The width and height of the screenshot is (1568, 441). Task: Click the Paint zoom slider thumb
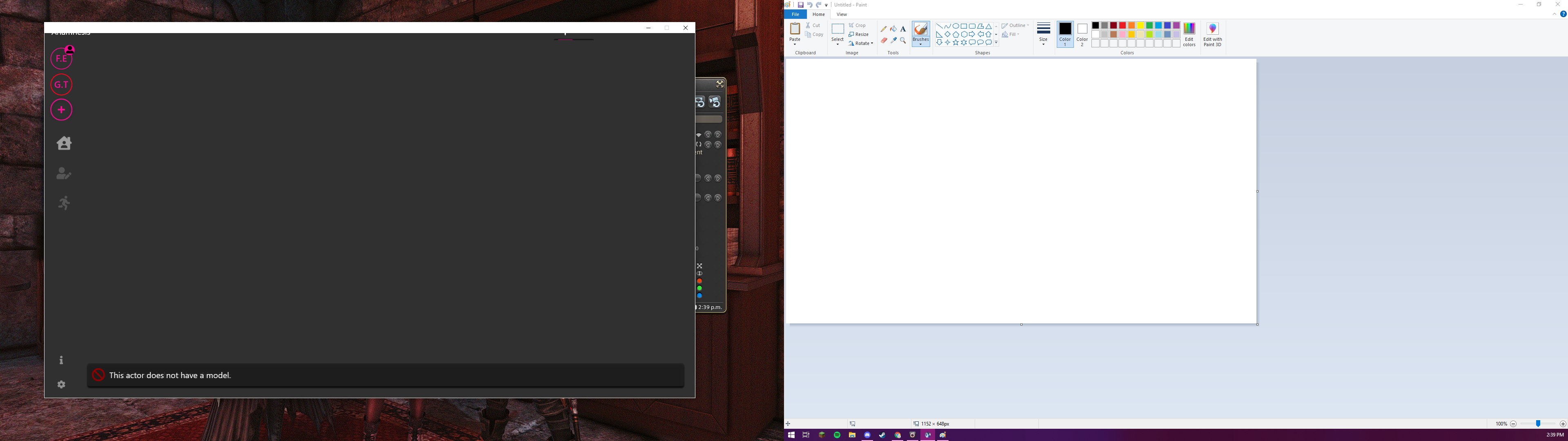pyautogui.click(x=1538, y=423)
